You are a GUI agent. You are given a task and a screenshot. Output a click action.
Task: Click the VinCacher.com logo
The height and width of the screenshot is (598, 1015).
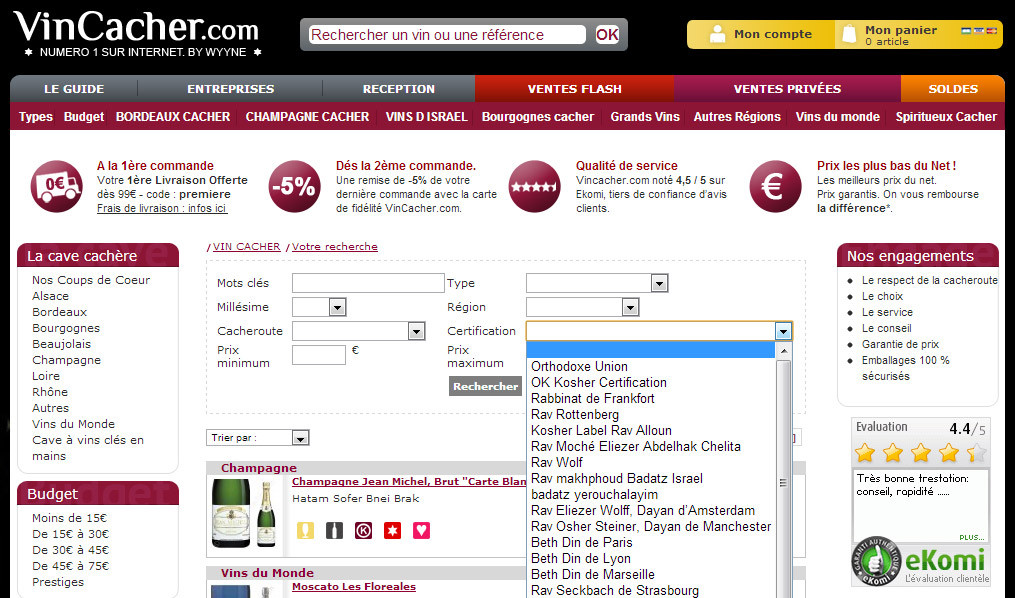point(137,34)
